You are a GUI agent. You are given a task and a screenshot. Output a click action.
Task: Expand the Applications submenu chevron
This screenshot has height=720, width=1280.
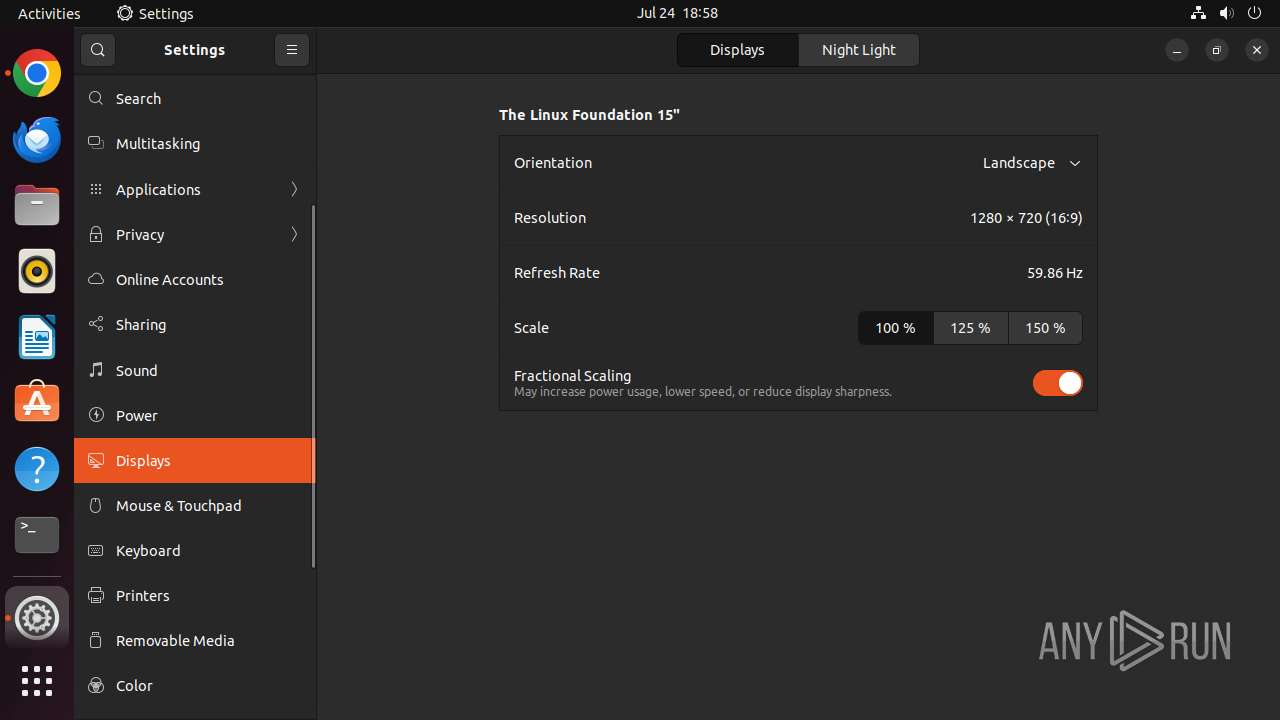tap(294, 189)
